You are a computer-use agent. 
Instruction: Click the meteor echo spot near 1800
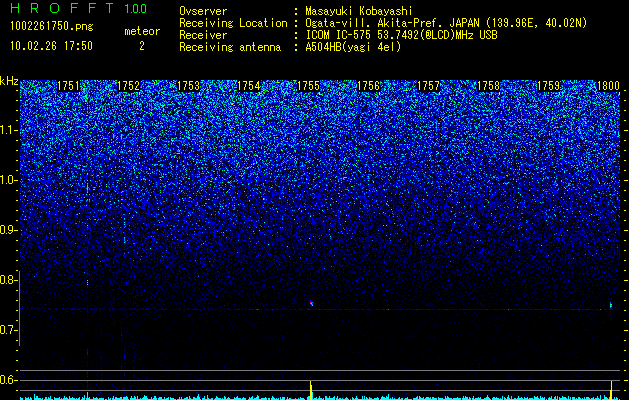611,305
